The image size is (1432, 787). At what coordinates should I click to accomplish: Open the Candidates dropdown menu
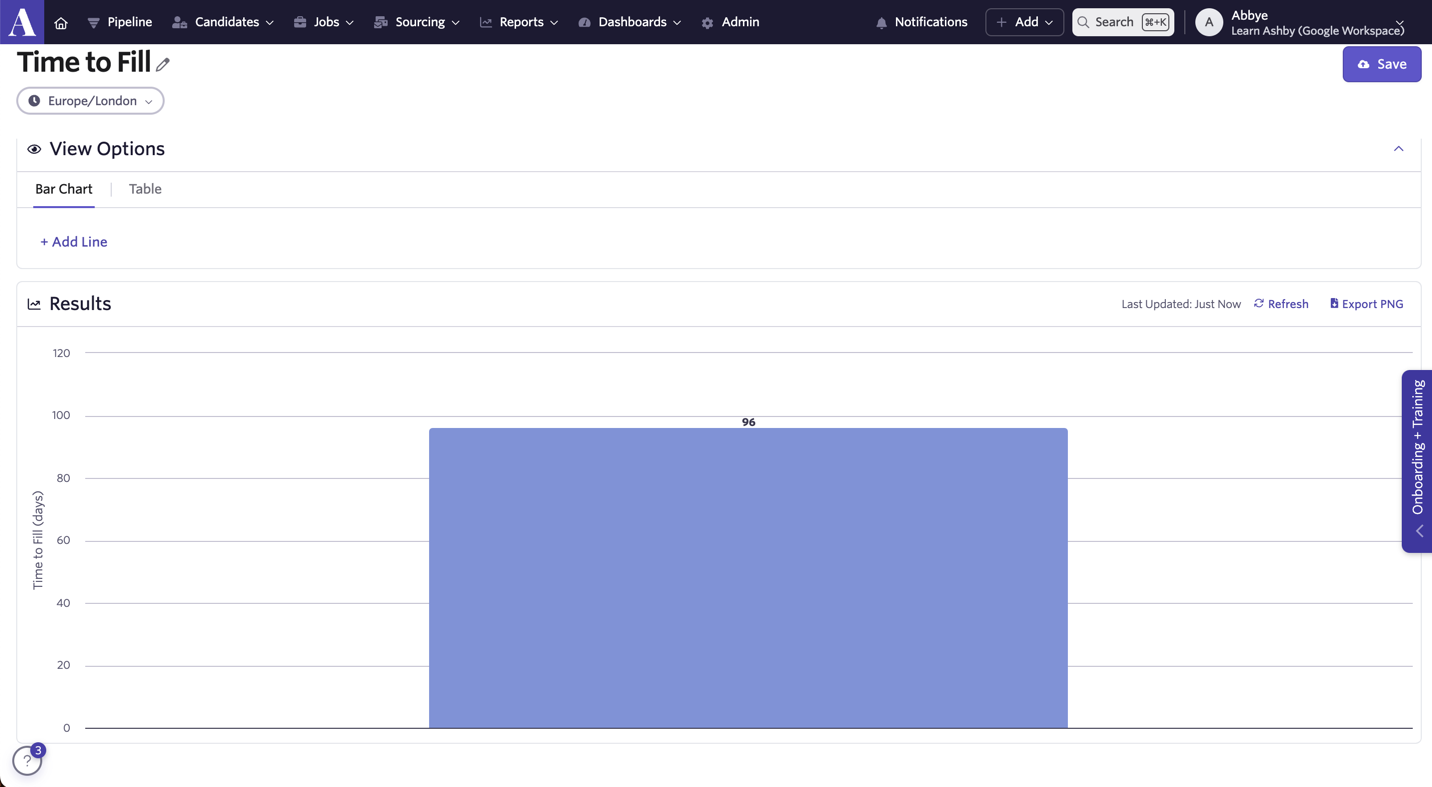coord(223,22)
